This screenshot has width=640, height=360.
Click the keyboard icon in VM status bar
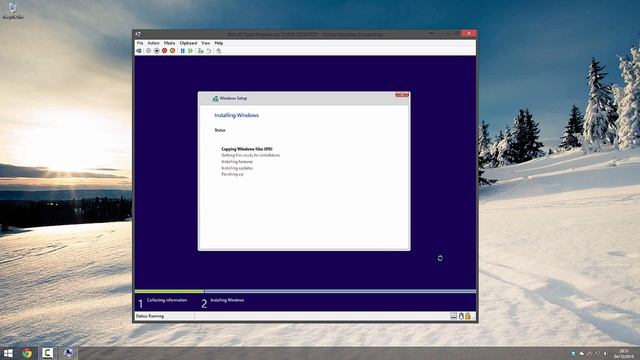point(453,316)
